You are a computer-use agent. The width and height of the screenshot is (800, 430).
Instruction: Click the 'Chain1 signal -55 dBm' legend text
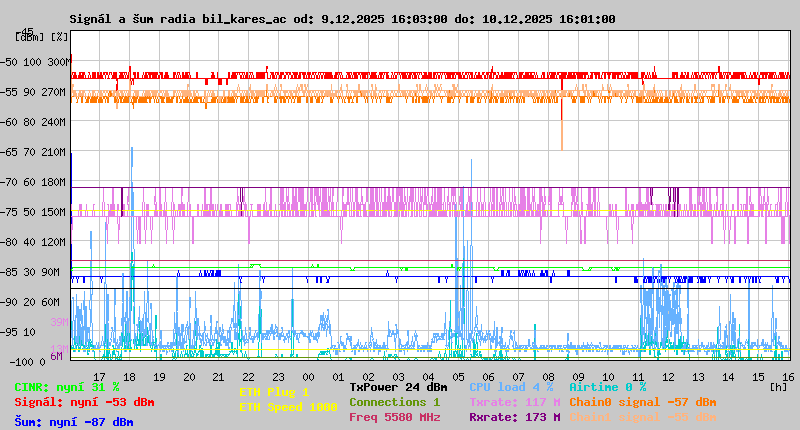[643, 417]
